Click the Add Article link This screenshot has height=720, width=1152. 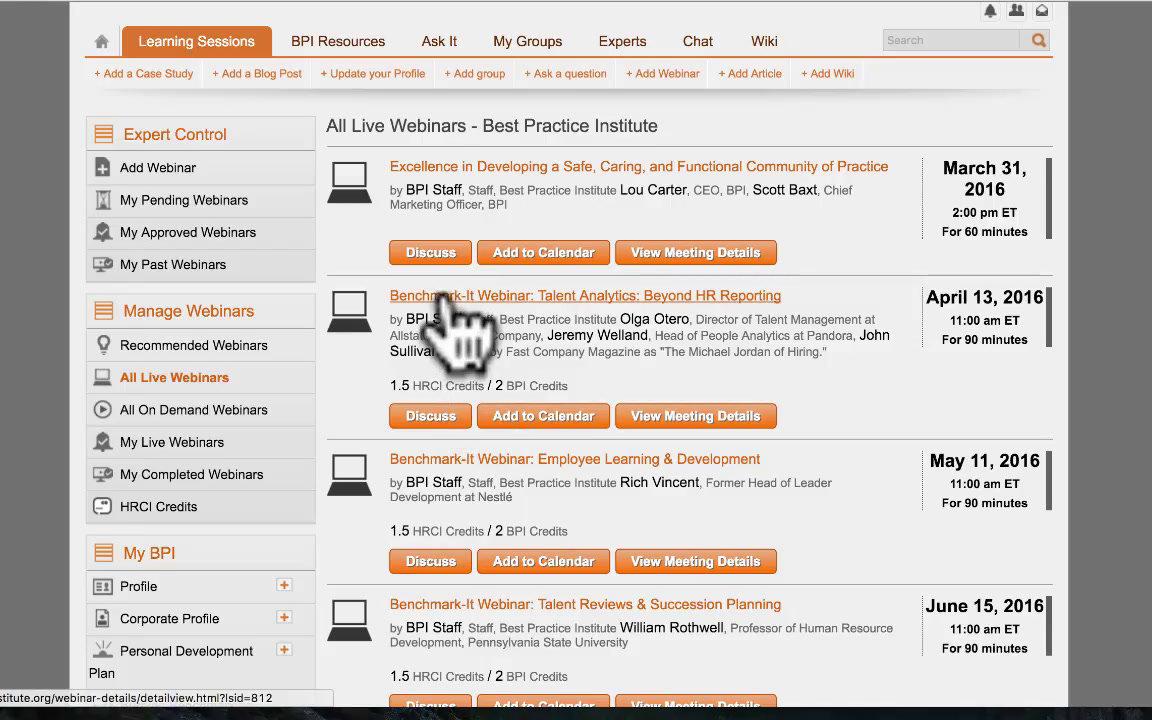click(750, 73)
